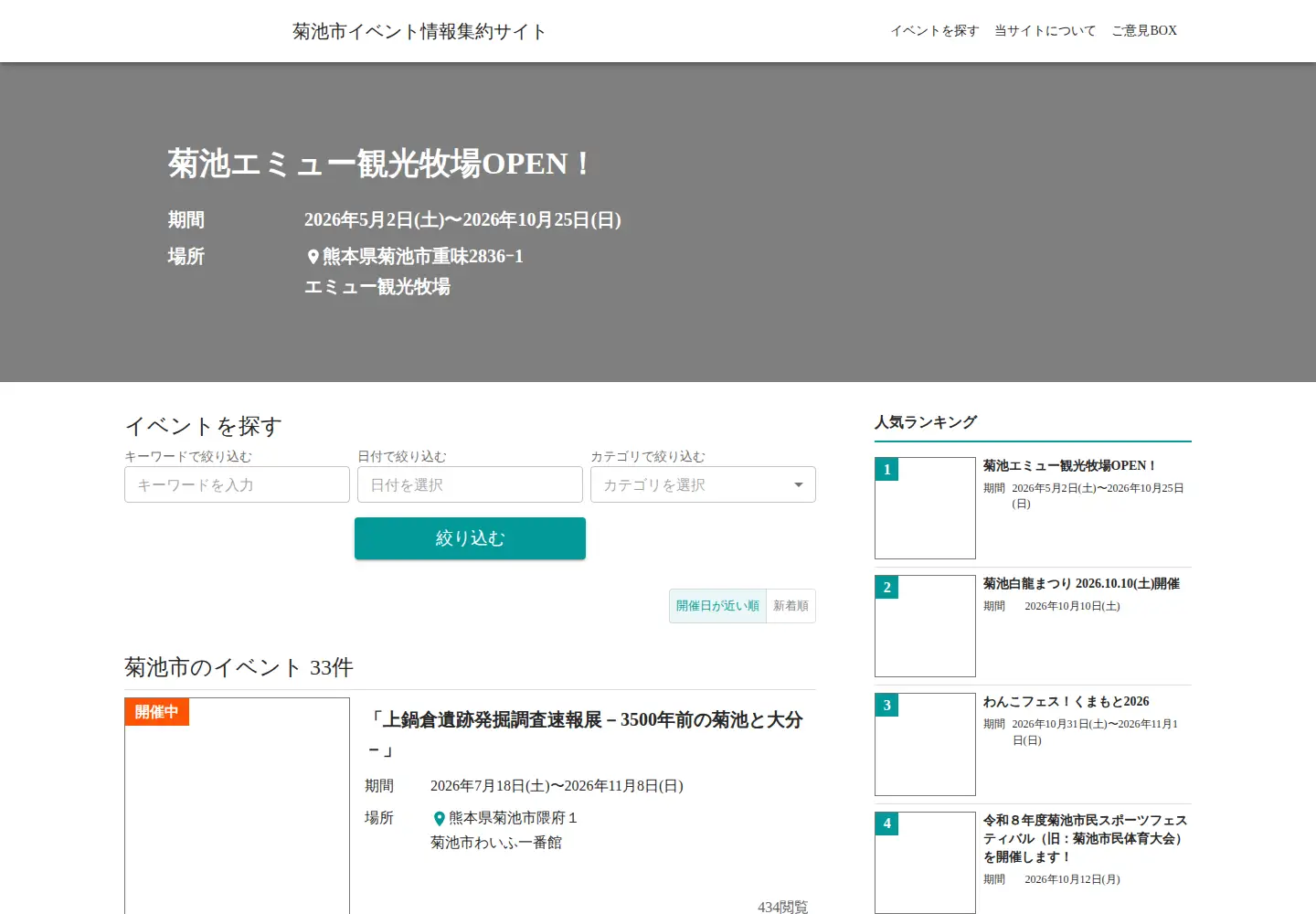This screenshot has height=914, width=1316.
Task: Open ranking 3 わんこフェス！くまもと2026
Action: tap(1066, 702)
